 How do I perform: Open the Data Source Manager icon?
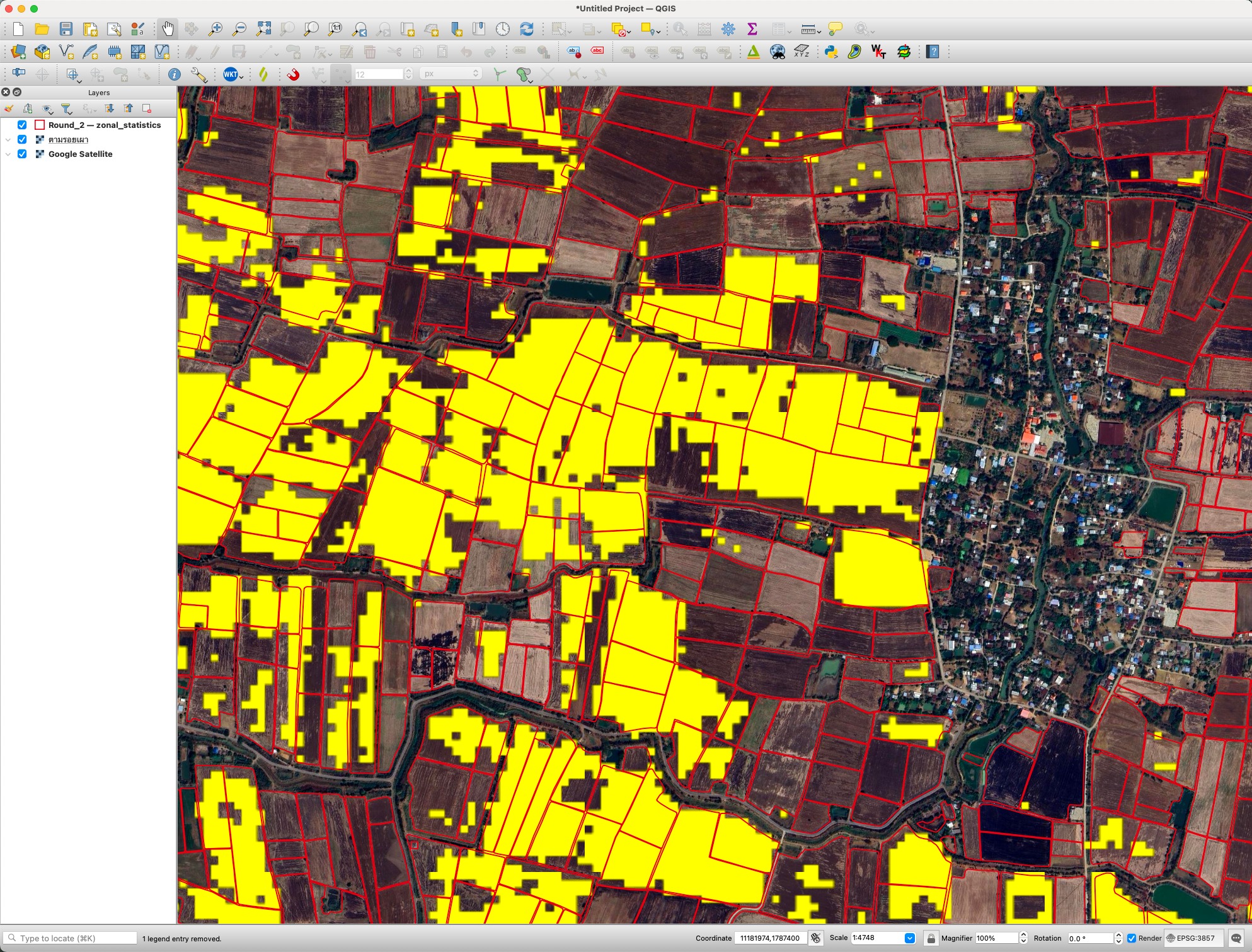click(18, 52)
